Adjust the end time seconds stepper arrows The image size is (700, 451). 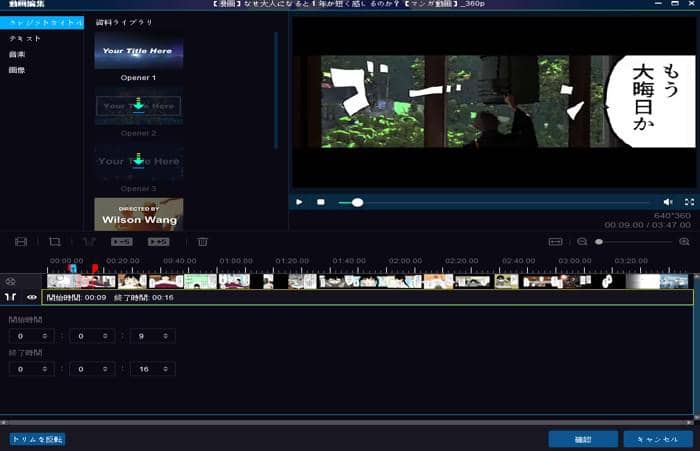coord(166,369)
